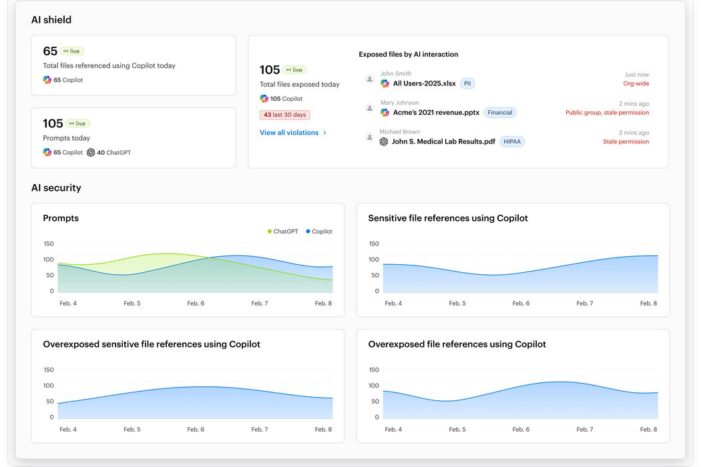The image size is (701, 467).
Task: Open the Acme's 2021 revenue.pptx file
Action: (x=436, y=113)
